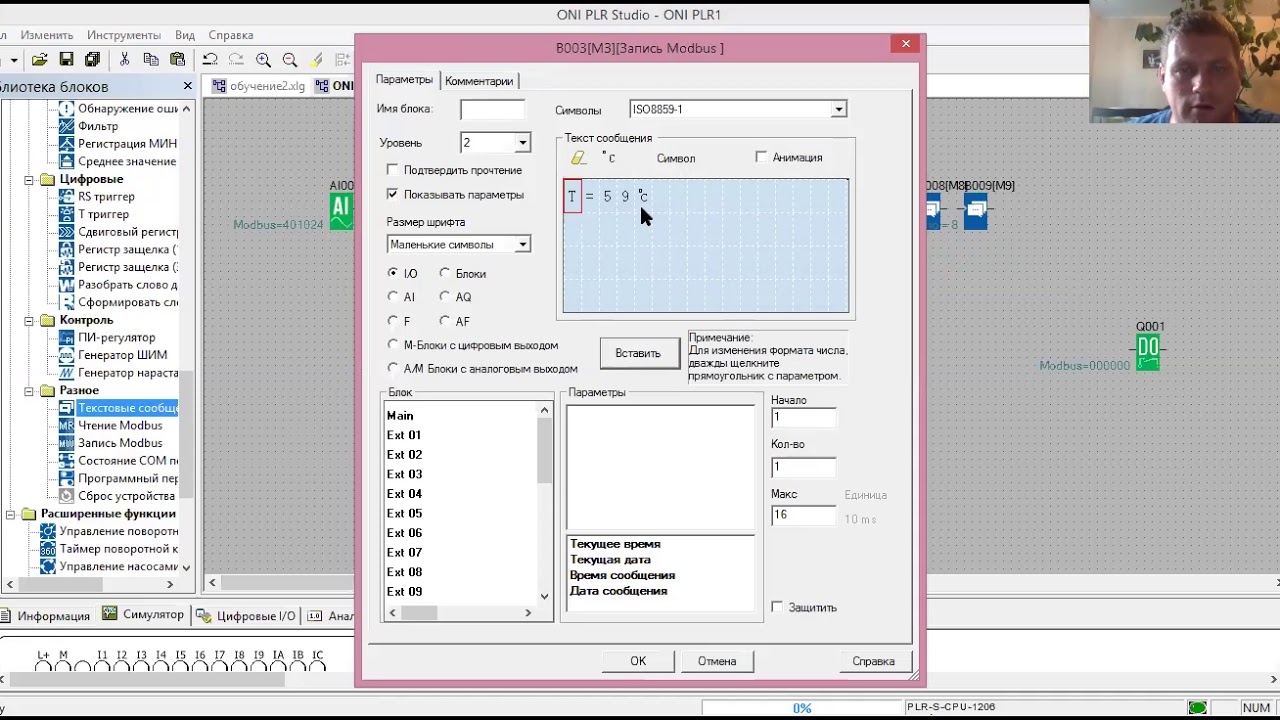Click Имя блока input field

coord(492,109)
